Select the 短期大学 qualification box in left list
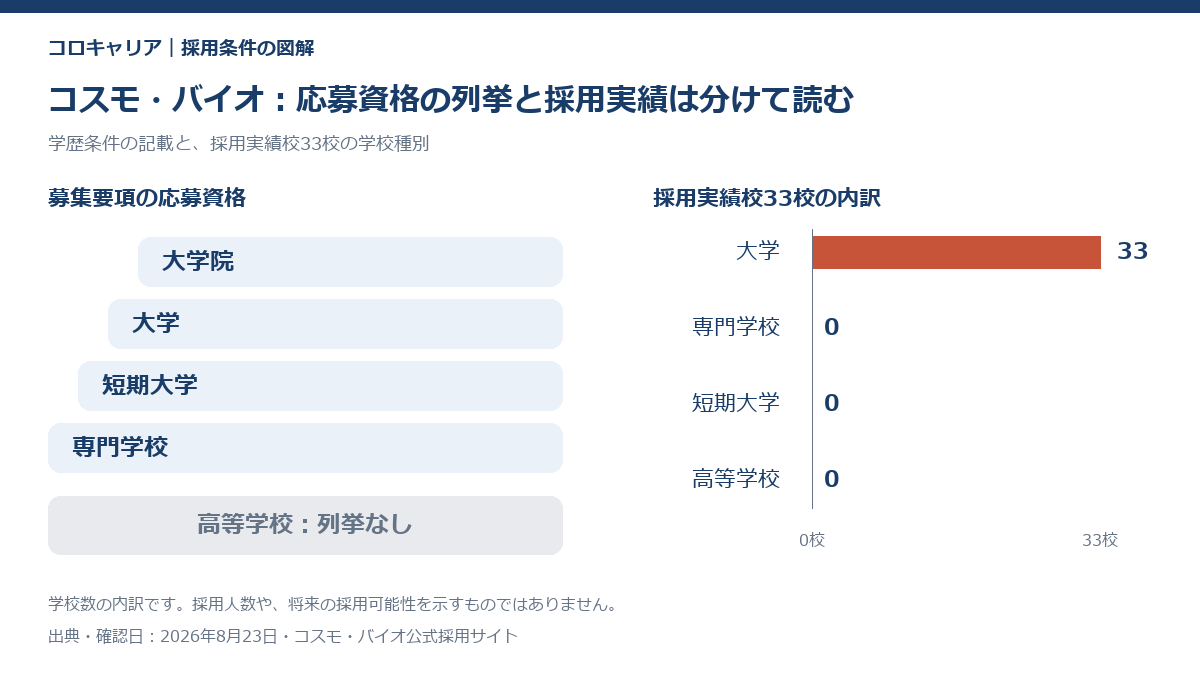 tap(320, 386)
